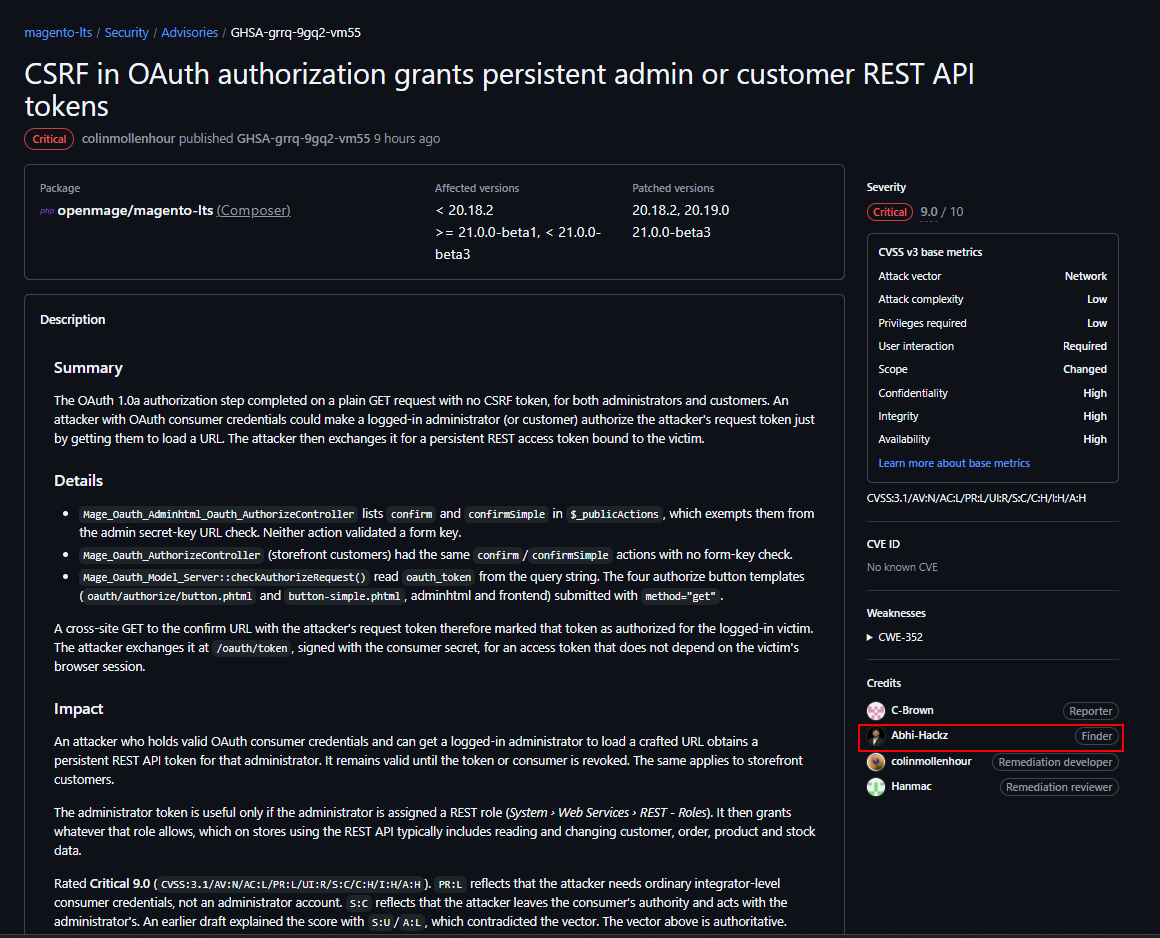This screenshot has height=938, width=1160.
Task: Click the Reporter credit label
Action: click(1090, 711)
